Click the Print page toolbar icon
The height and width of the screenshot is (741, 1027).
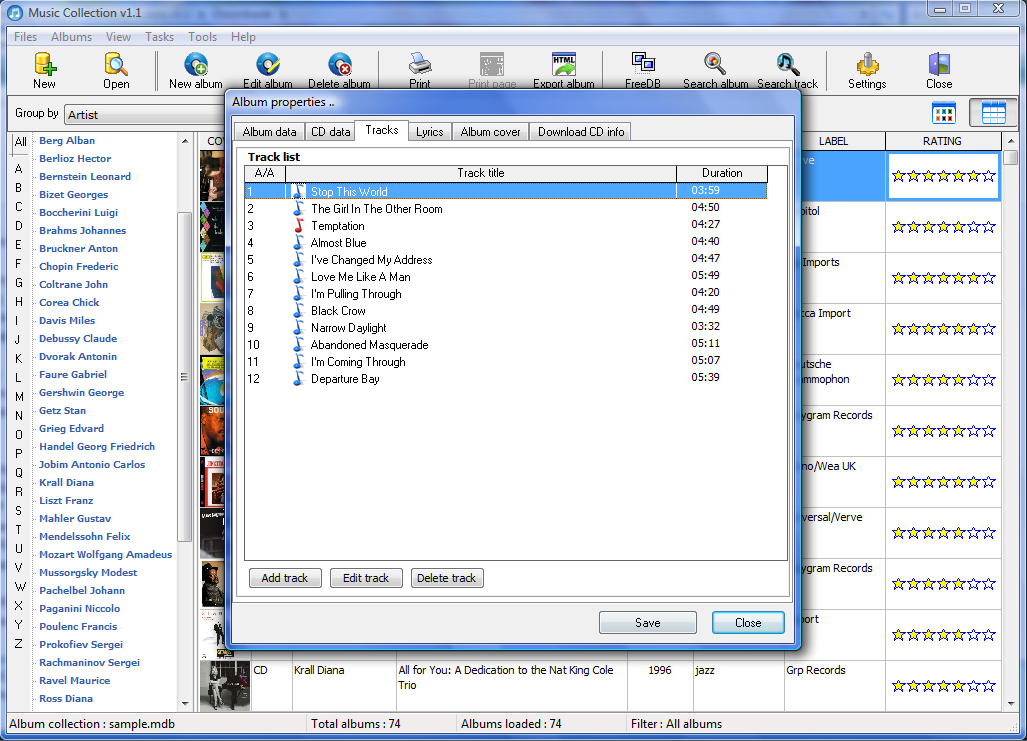click(492, 64)
